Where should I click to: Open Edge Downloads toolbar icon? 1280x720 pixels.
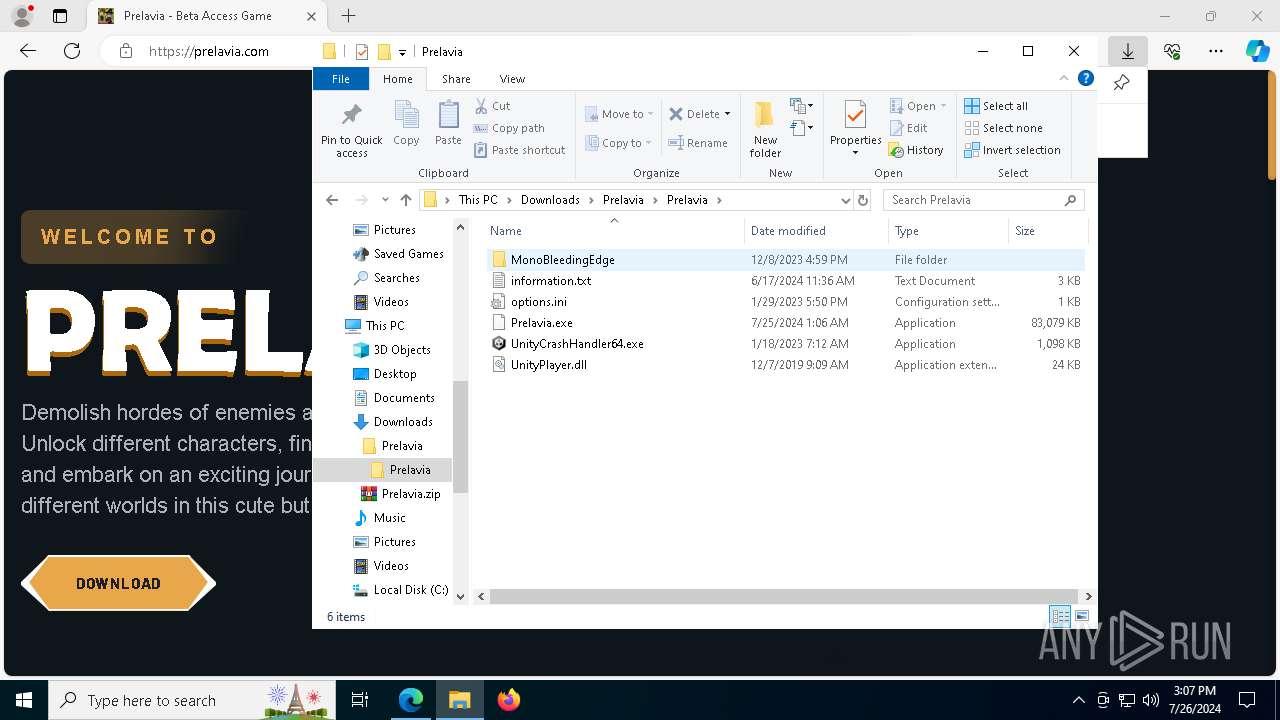coord(1127,51)
